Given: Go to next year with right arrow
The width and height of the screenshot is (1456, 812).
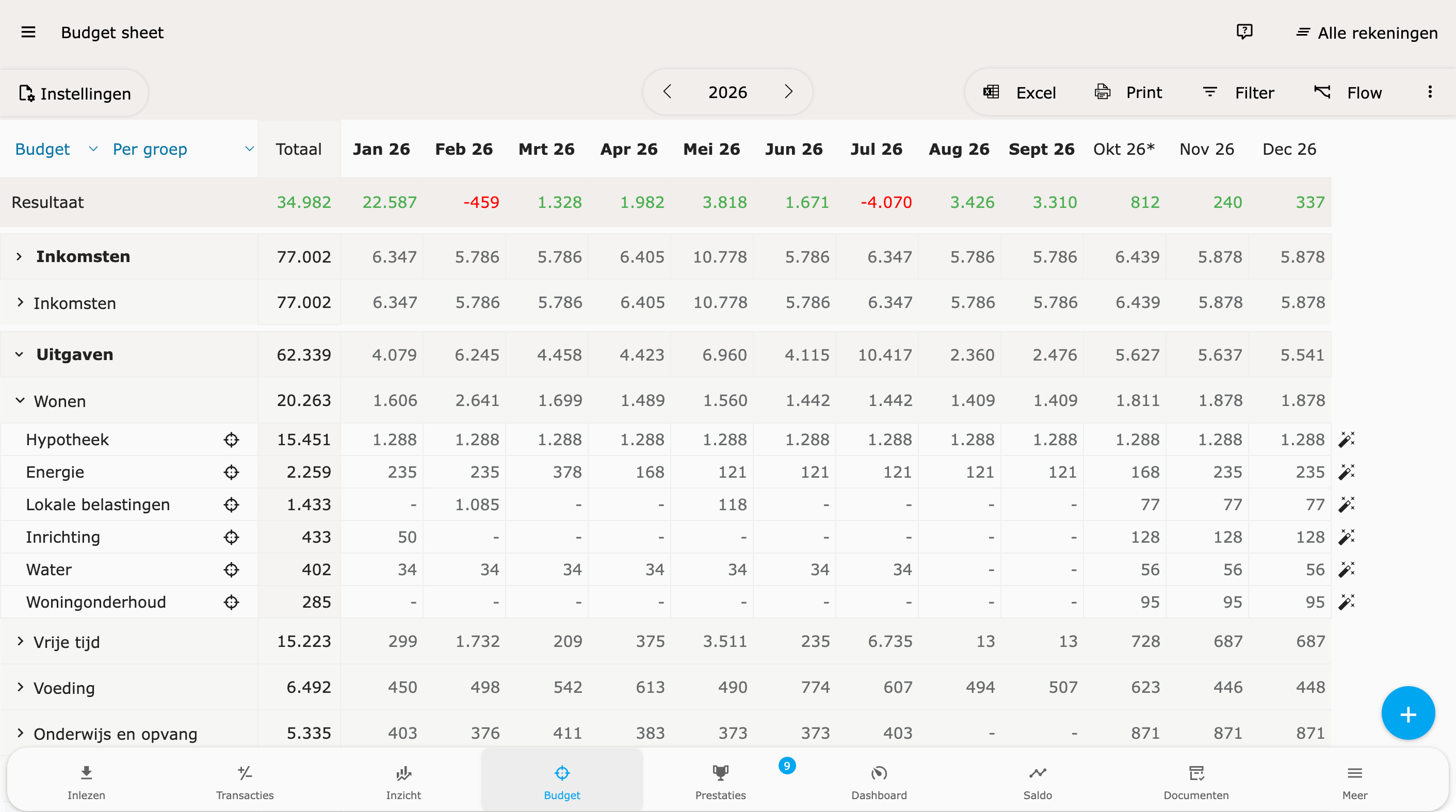Looking at the screenshot, I should 788,91.
